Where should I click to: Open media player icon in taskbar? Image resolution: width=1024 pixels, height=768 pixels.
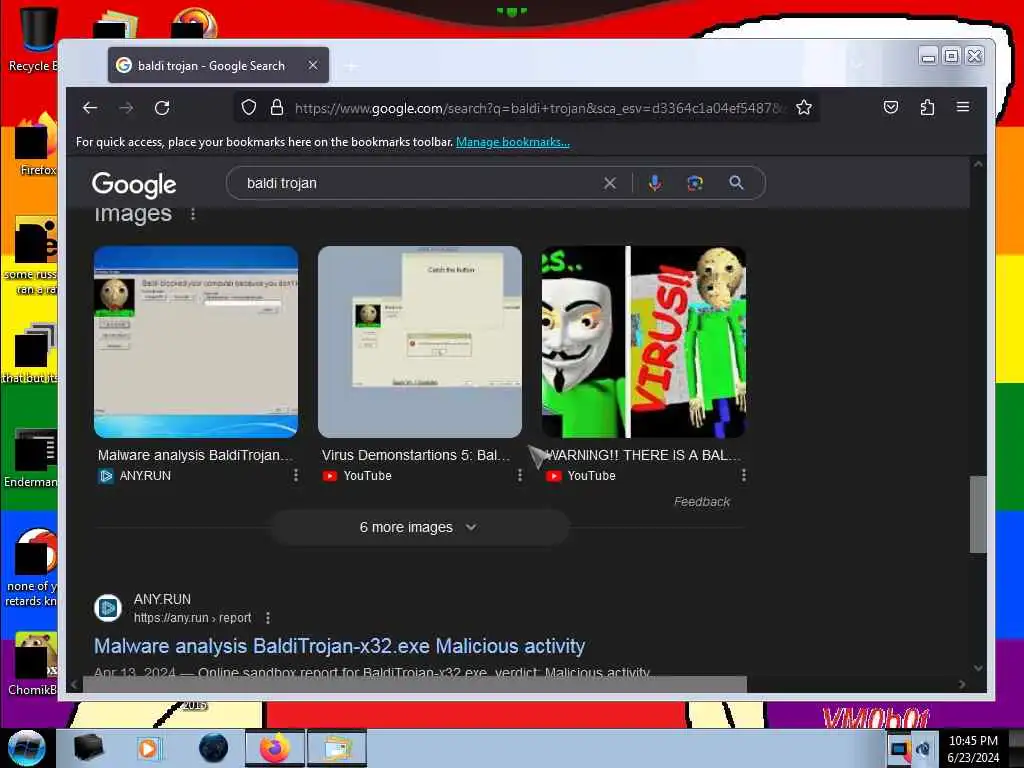pos(148,748)
